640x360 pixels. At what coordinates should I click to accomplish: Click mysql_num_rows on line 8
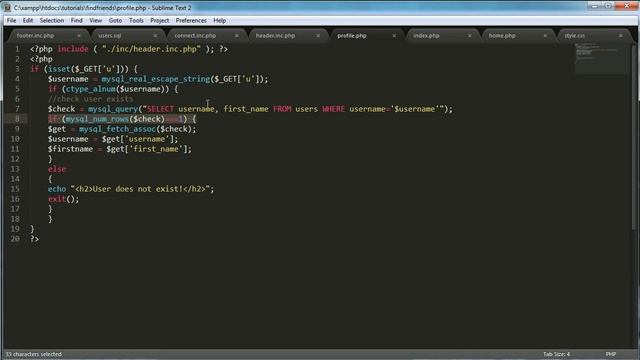pyautogui.click(x=97, y=119)
